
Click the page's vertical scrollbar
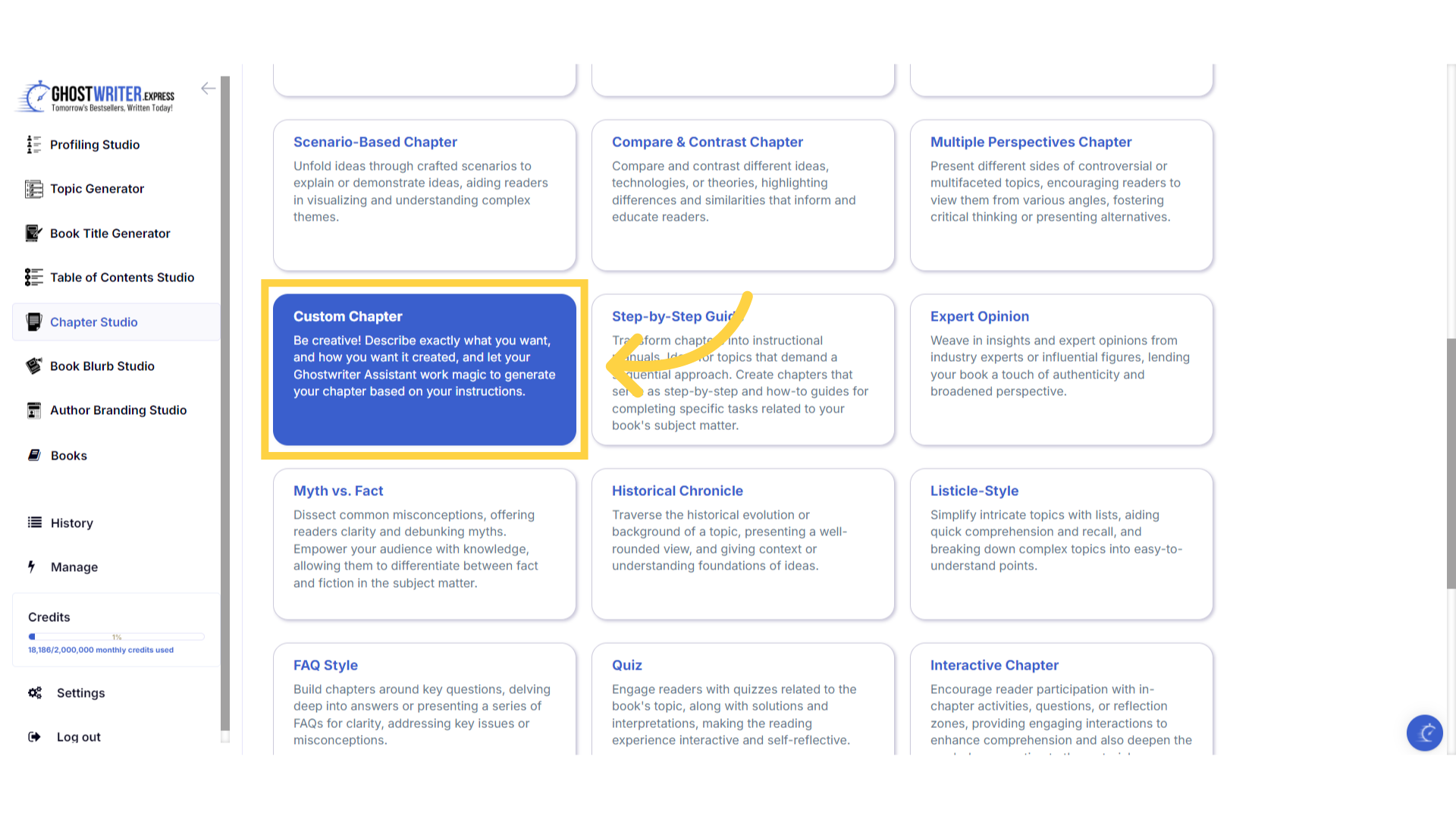[1451, 463]
